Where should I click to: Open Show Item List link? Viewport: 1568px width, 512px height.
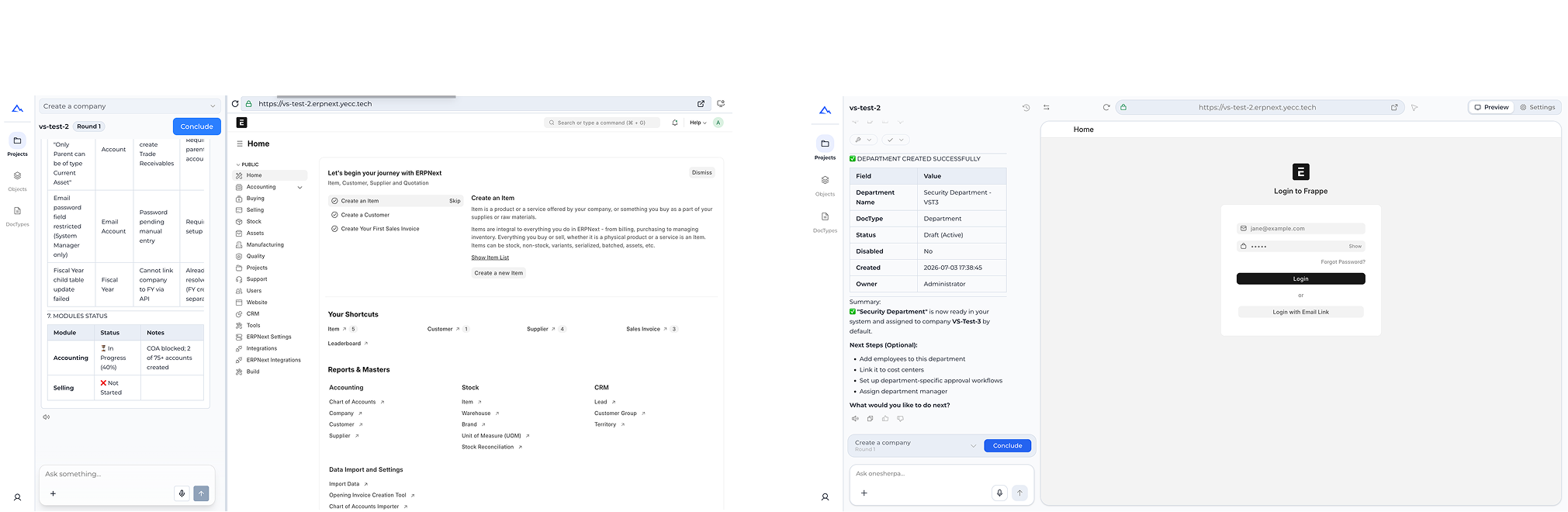point(490,258)
